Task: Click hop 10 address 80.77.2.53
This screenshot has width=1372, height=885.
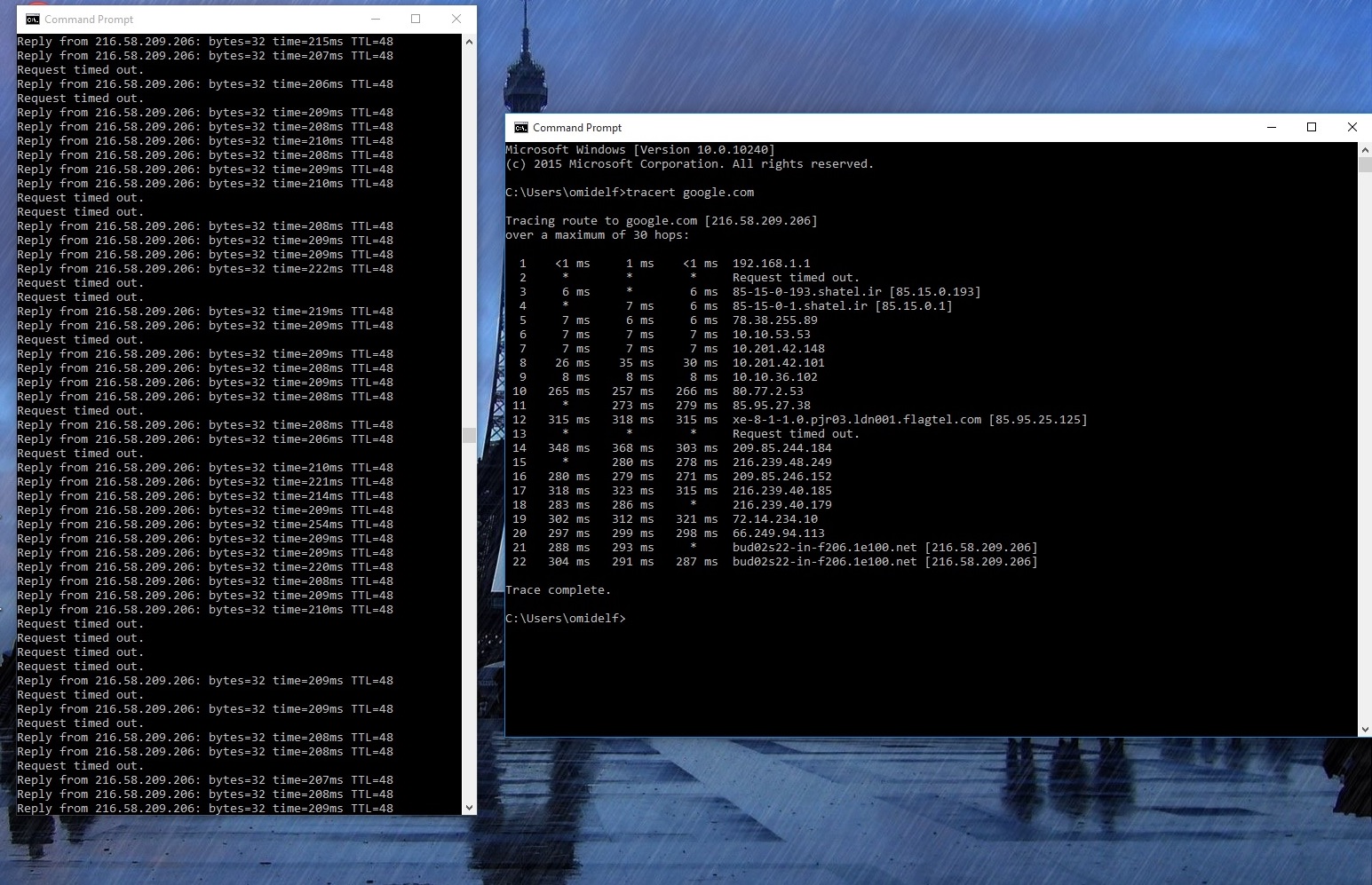Action: point(768,391)
